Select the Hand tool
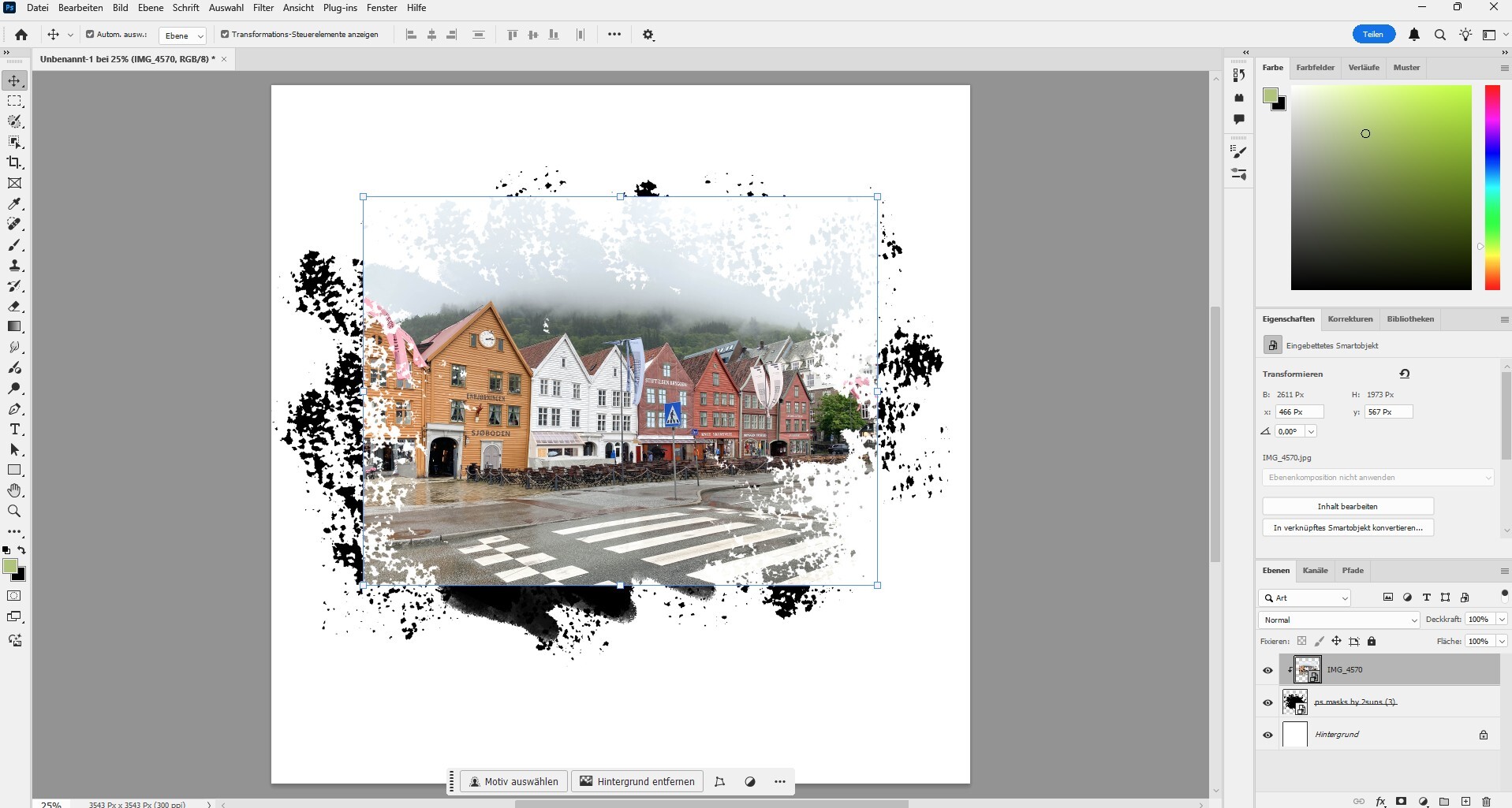 tap(14, 490)
